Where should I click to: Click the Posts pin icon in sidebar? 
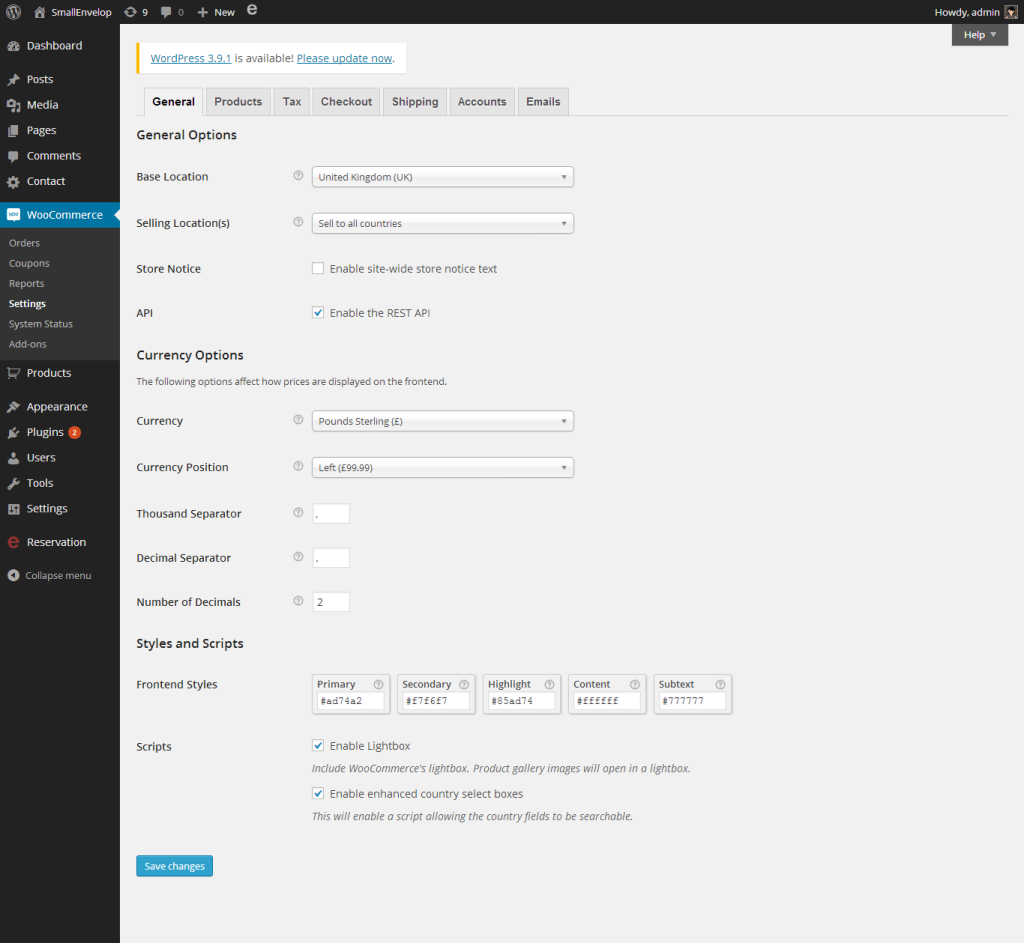pos(13,80)
